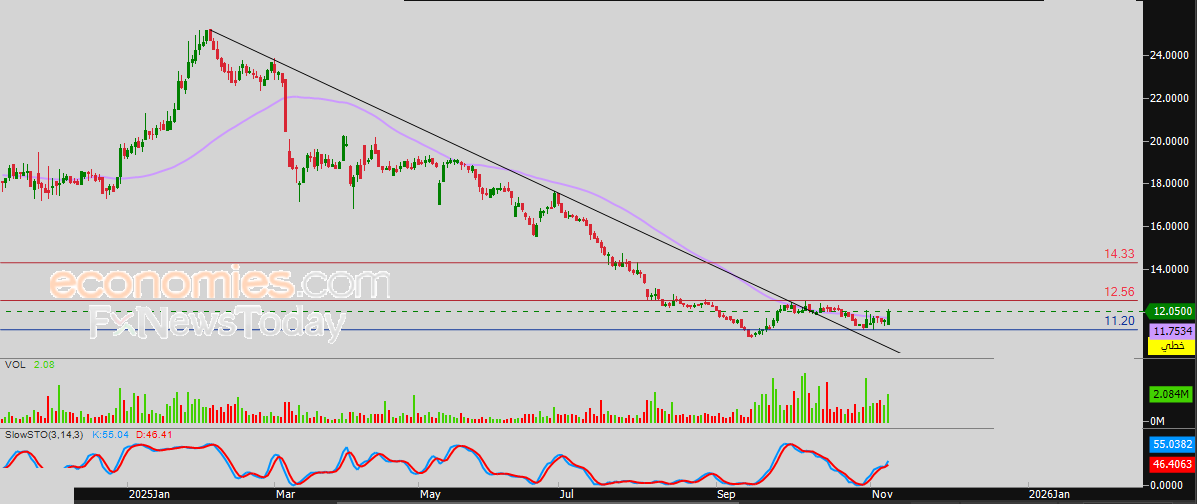Screen dimensions: 1197x504
Task: Open the SlowSTO(3,14,3) indicator label
Action: coord(44,435)
